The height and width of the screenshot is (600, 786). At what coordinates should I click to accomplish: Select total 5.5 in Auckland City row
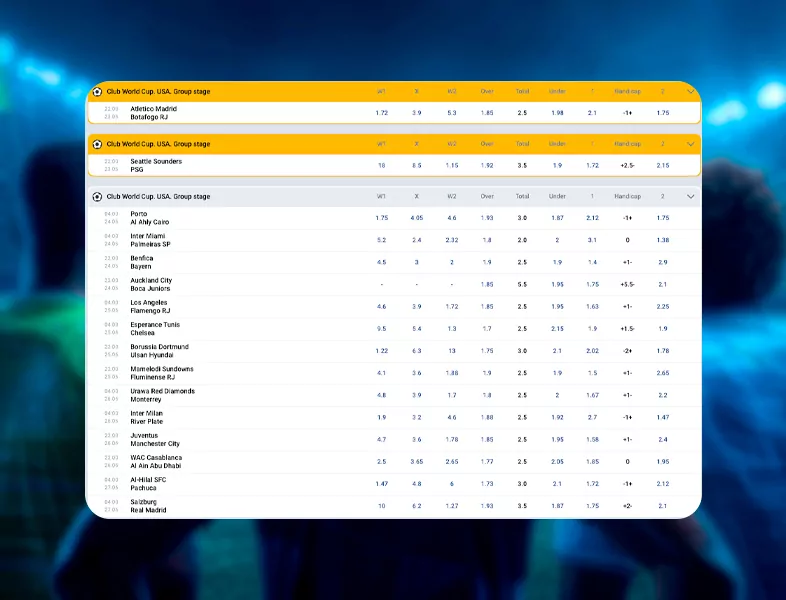[x=522, y=284]
